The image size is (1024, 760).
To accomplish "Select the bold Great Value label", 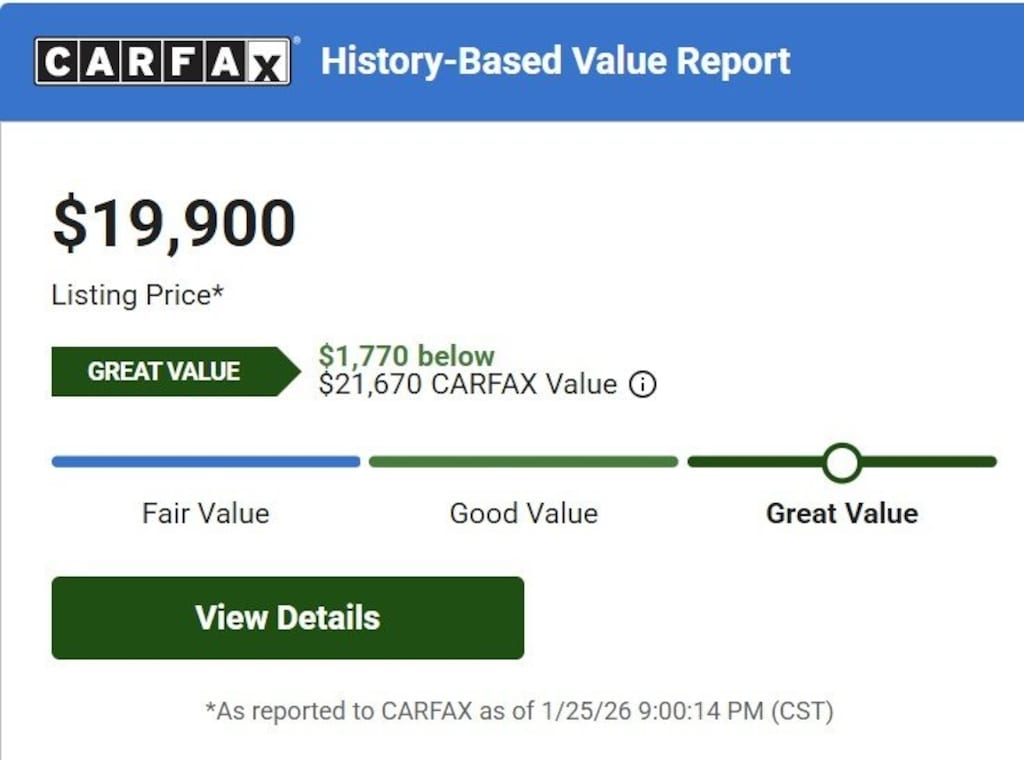I will (842, 514).
